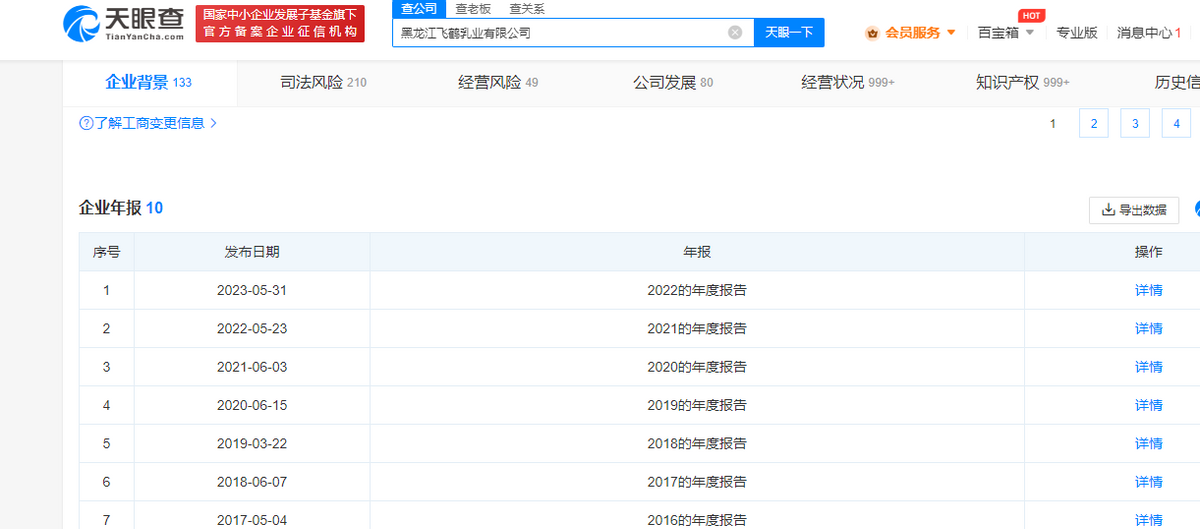Click the date 2021-06-03

click(x=252, y=367)
